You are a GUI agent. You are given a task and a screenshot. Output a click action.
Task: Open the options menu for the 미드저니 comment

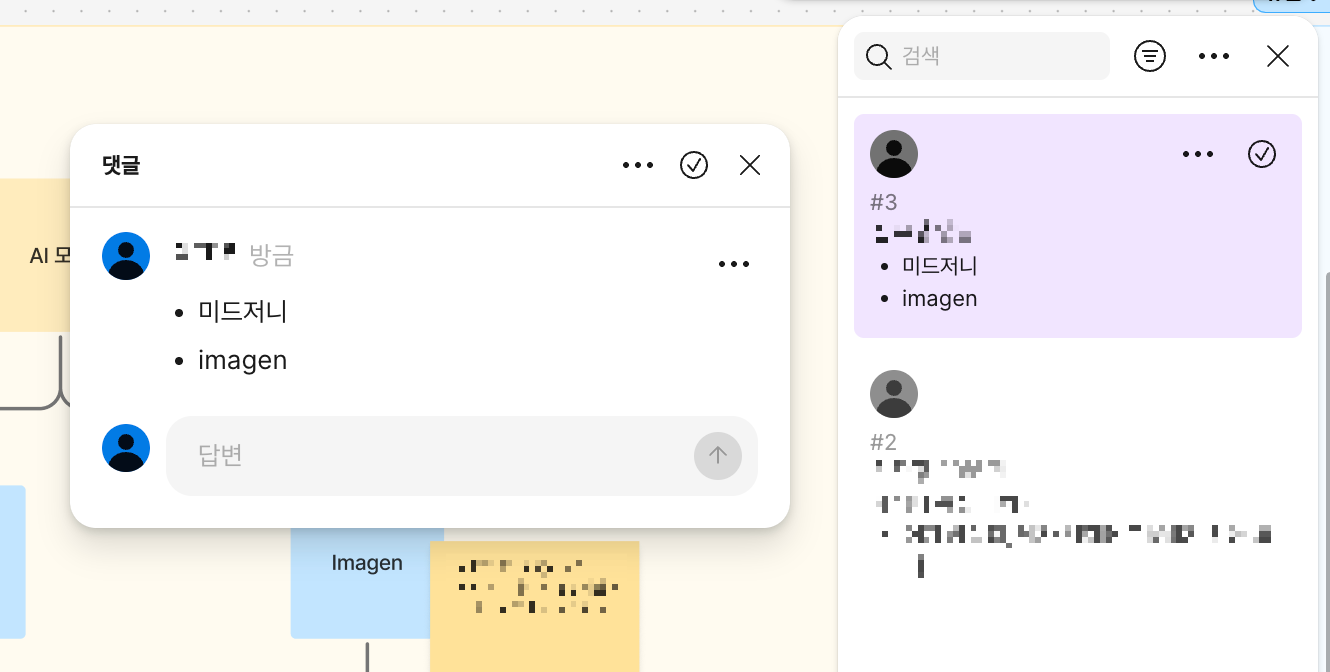coord(735,263)
